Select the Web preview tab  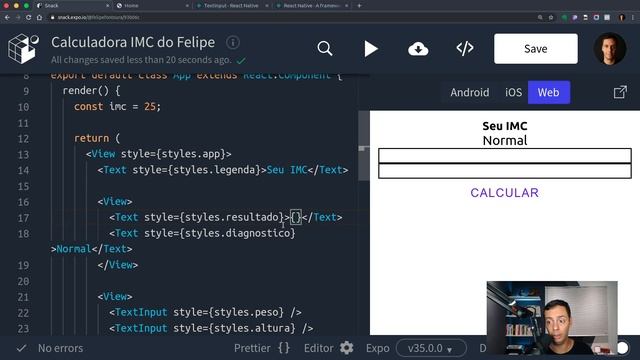point(549,92)
